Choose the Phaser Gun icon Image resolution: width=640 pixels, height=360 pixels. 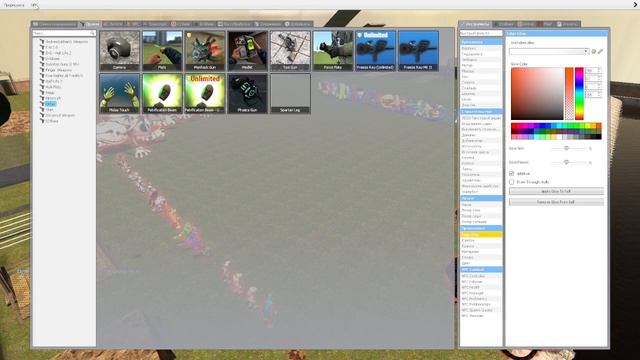click(x=247, y=93)
